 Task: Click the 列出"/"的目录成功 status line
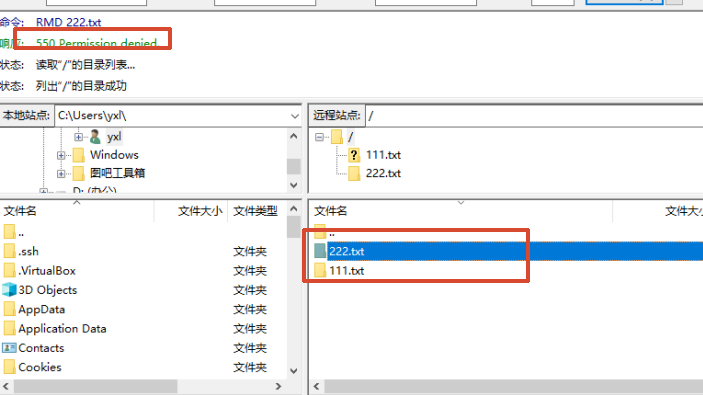pyautogui.click(x=81, y=86)
